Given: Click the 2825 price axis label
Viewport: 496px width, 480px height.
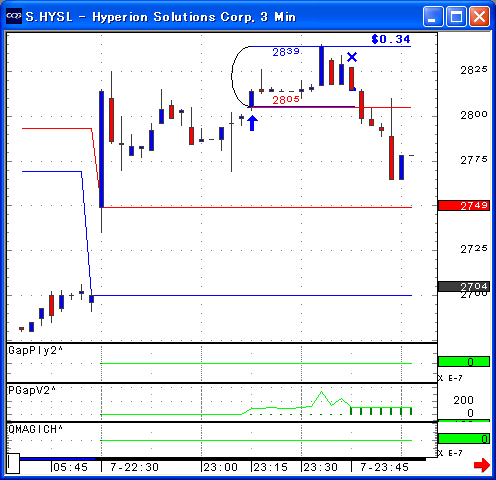Looking at the screenshot, I should click(474, 70).
